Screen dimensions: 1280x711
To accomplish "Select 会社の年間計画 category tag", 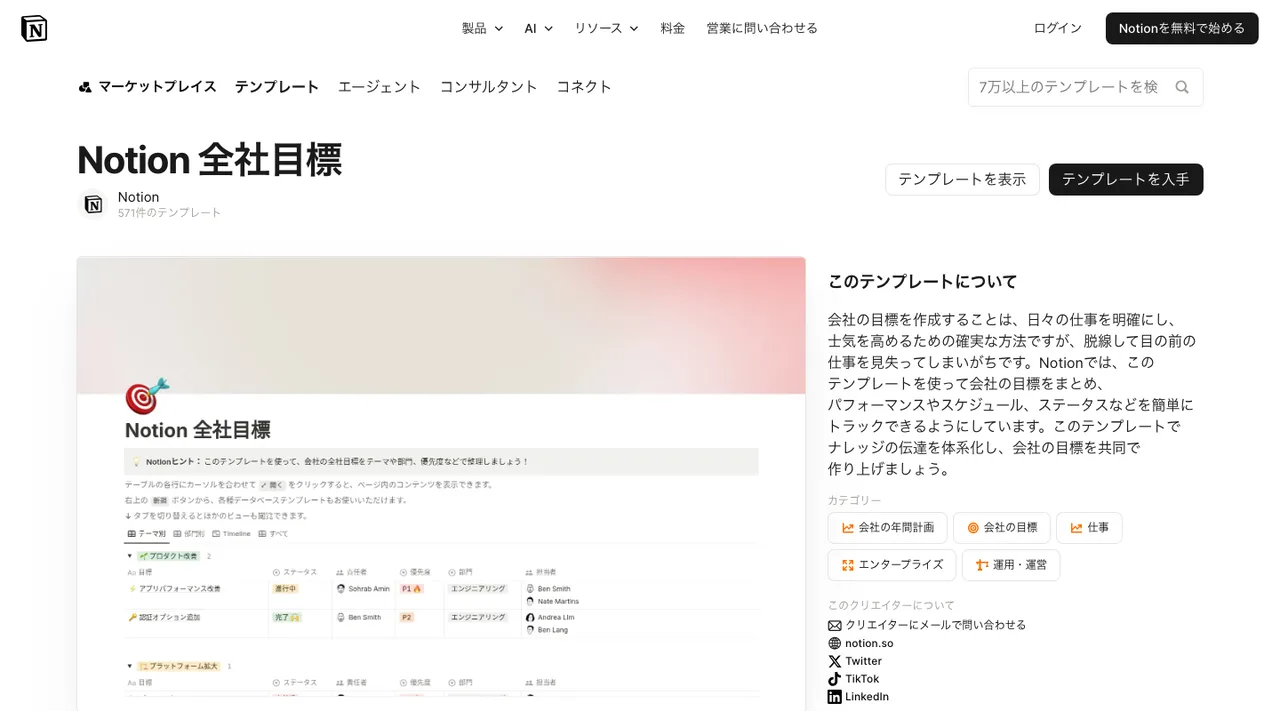I will click(887, 528).
